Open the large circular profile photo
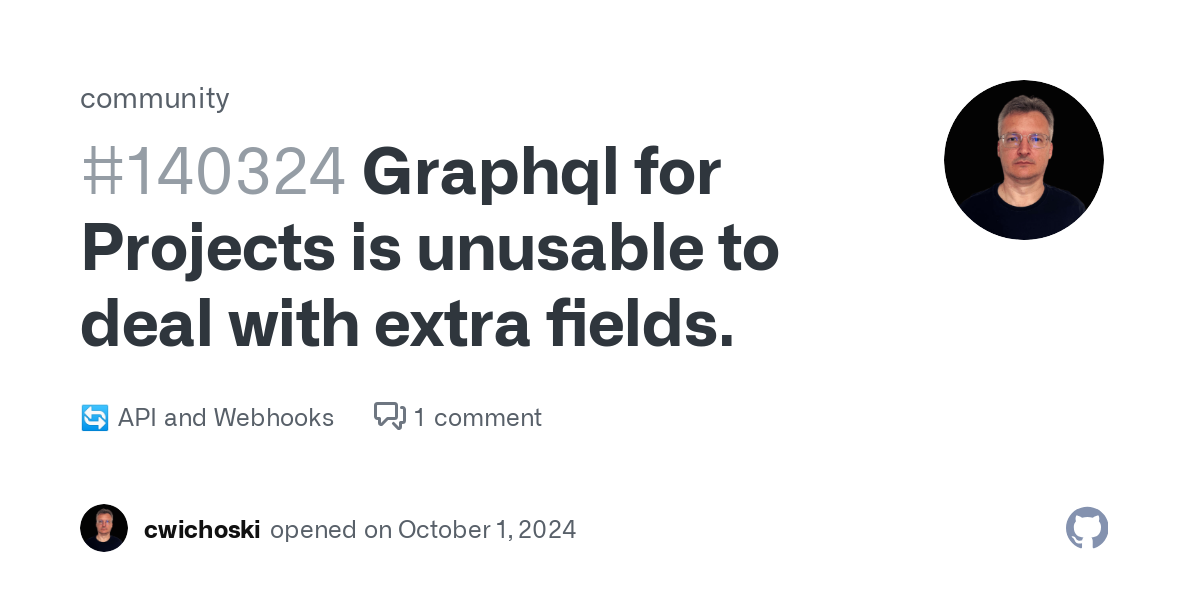The width and height of the screenshot is (1200, 600). [1024, 160]
